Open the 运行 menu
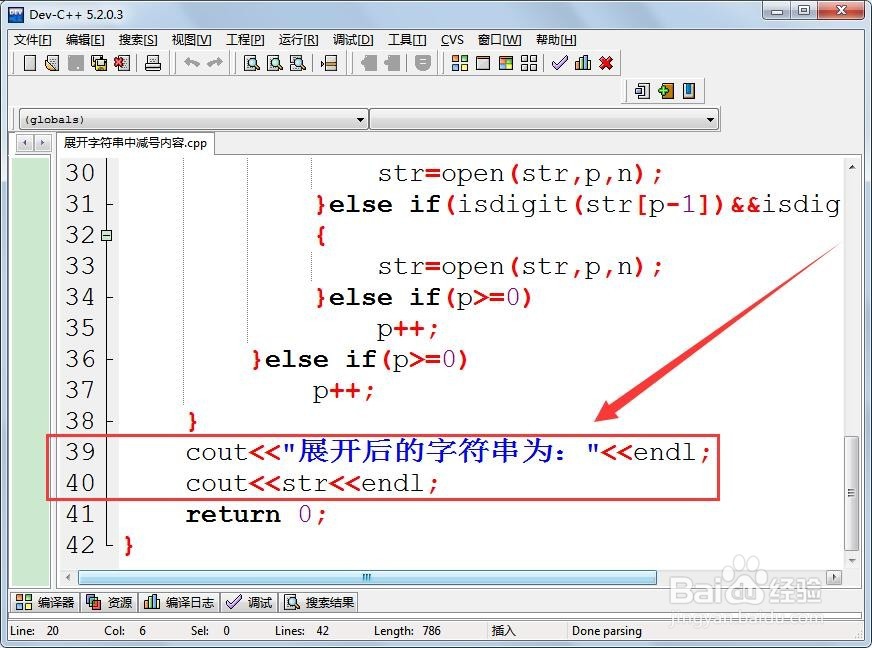The width and height of the screenshot is (872, 648). 296,39
